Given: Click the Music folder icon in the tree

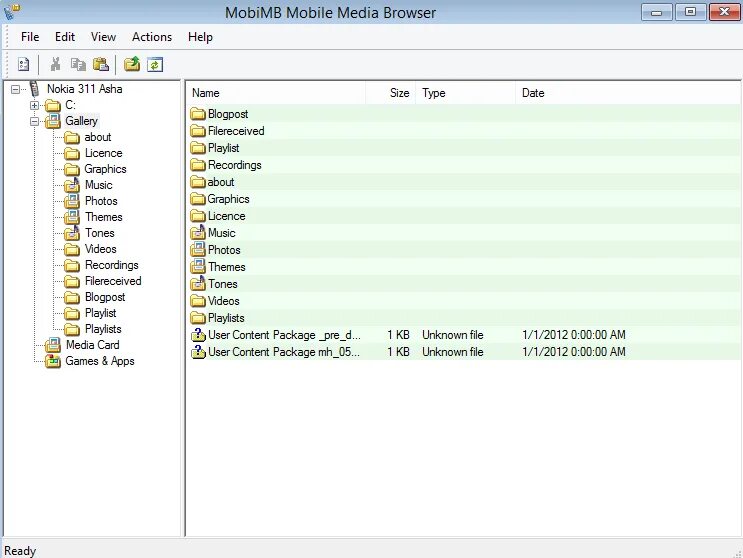Looking at the screenshot, I should (72, 185).
